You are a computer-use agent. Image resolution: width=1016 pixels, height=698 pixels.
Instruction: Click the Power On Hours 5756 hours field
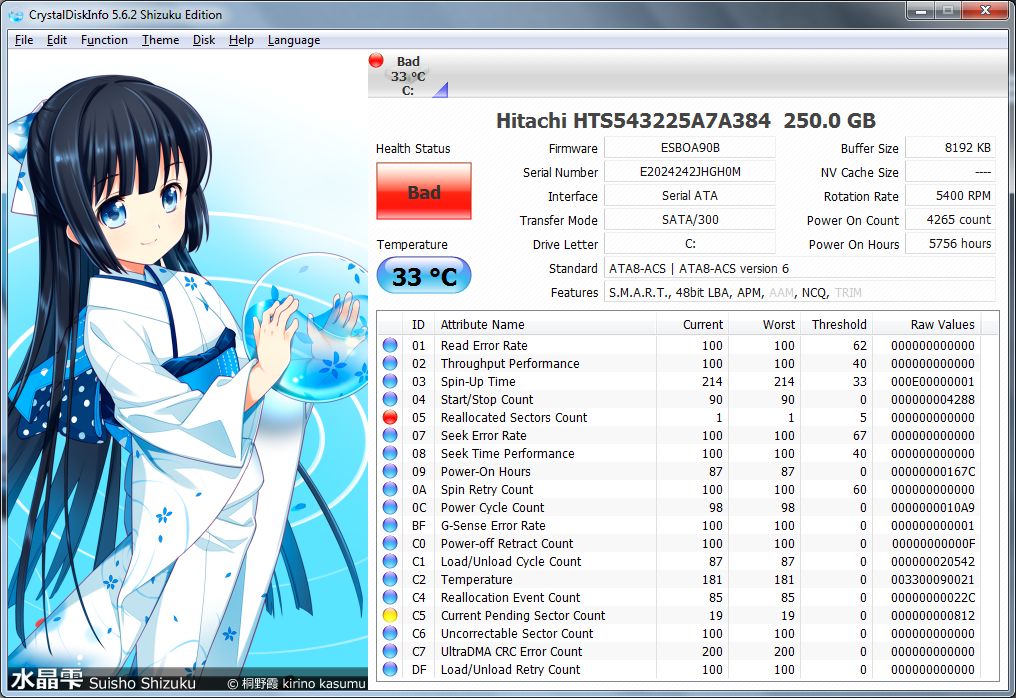[950, 244]
